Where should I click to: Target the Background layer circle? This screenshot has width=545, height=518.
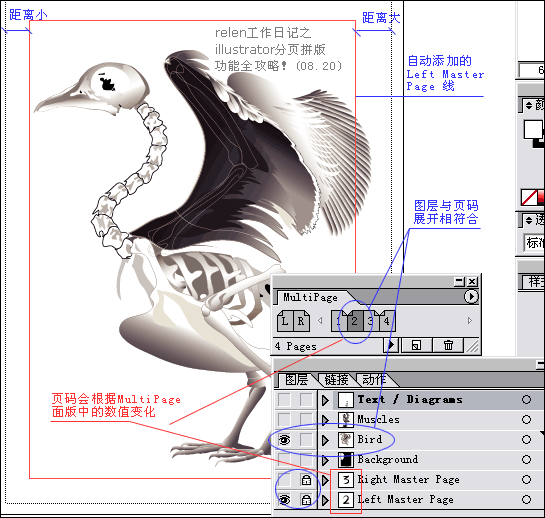click(x=526, y=460)
